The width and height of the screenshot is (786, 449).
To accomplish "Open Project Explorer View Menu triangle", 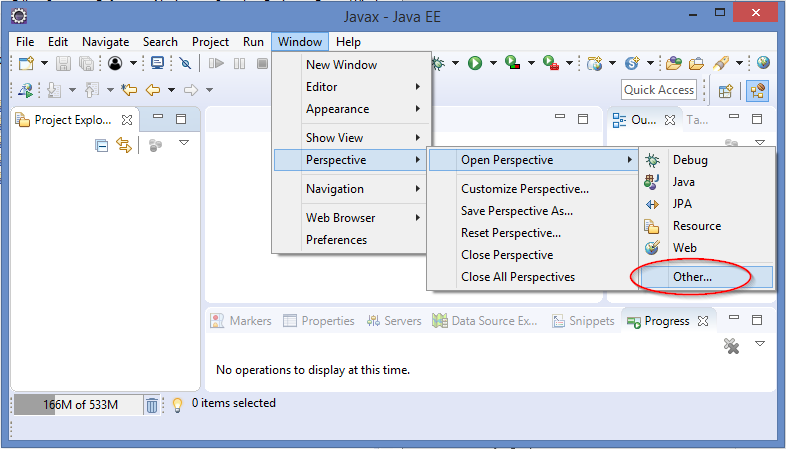I will coord(183,144).
